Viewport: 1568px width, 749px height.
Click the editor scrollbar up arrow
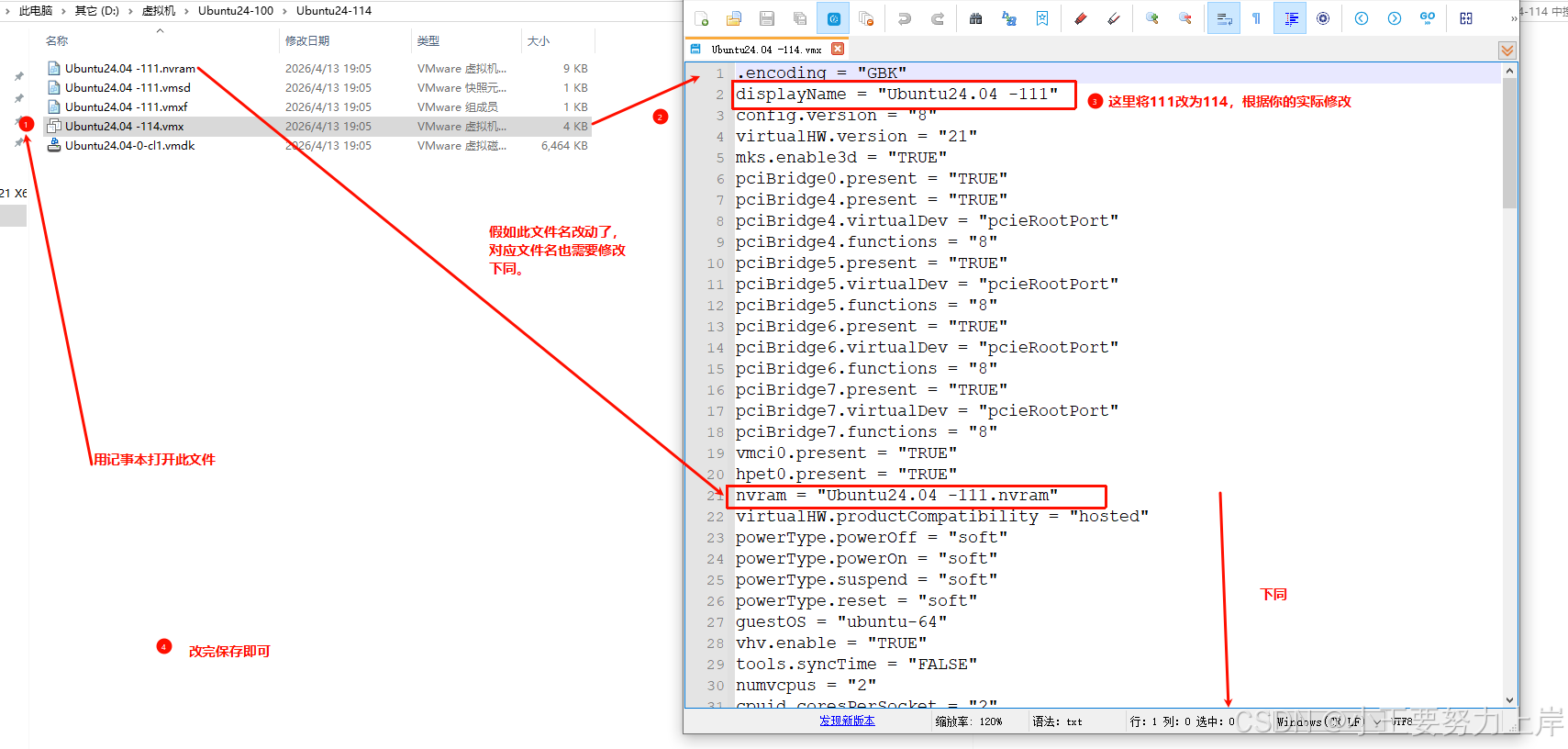click(x=1509, y=71)
